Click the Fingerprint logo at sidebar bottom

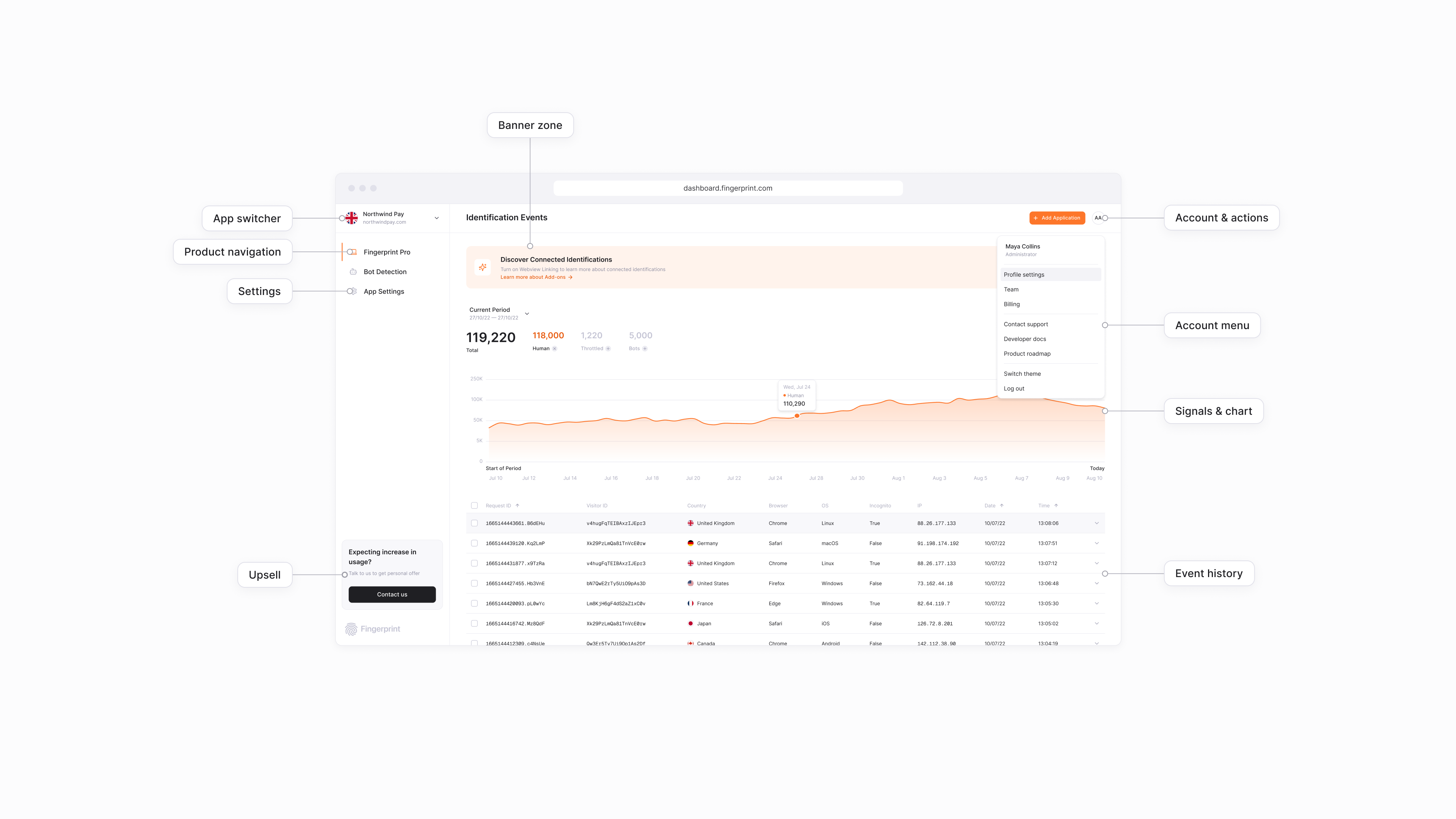(x=372, y=629)
